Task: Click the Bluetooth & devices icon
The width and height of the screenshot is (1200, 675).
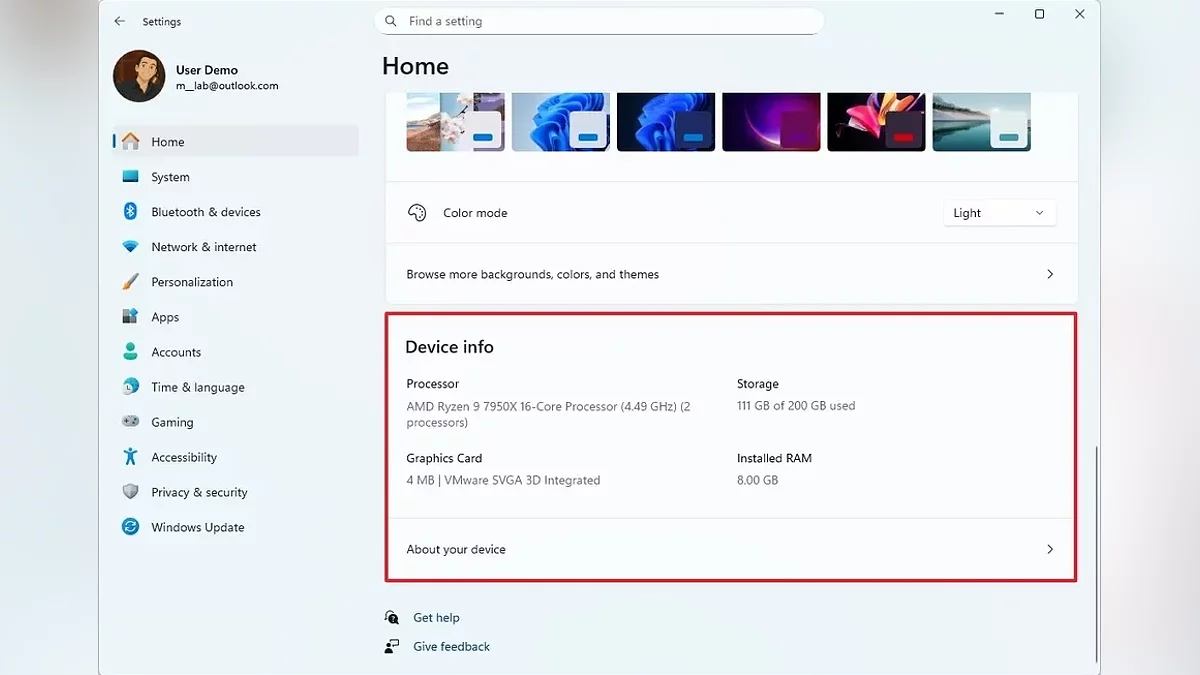Action: pos(130,212)
